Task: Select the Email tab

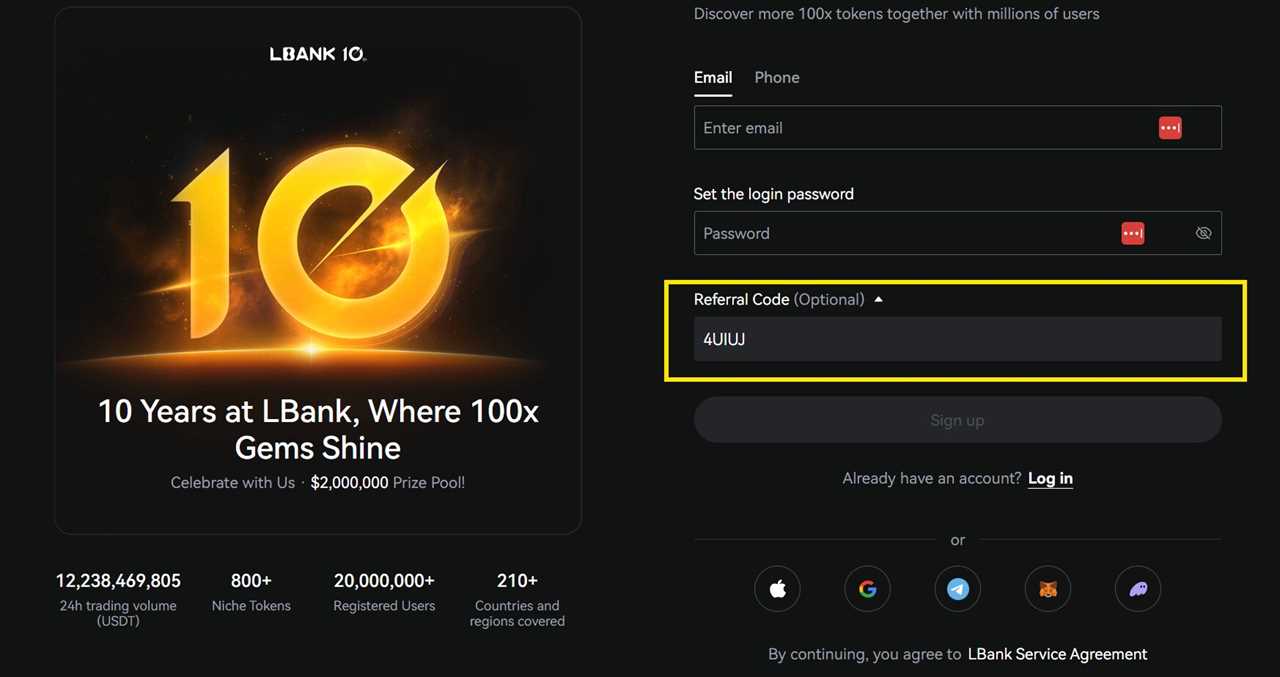Action: point(712,77)
